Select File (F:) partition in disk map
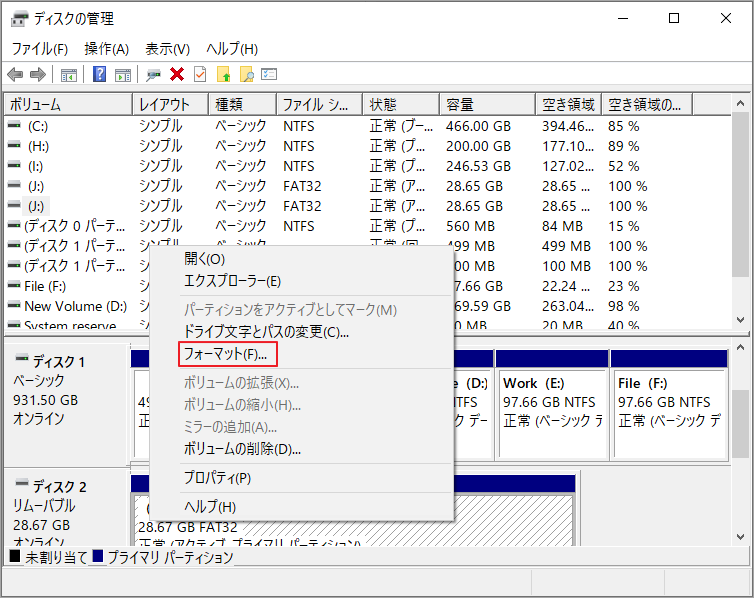754x598 pixels. [x=669, y=405]
